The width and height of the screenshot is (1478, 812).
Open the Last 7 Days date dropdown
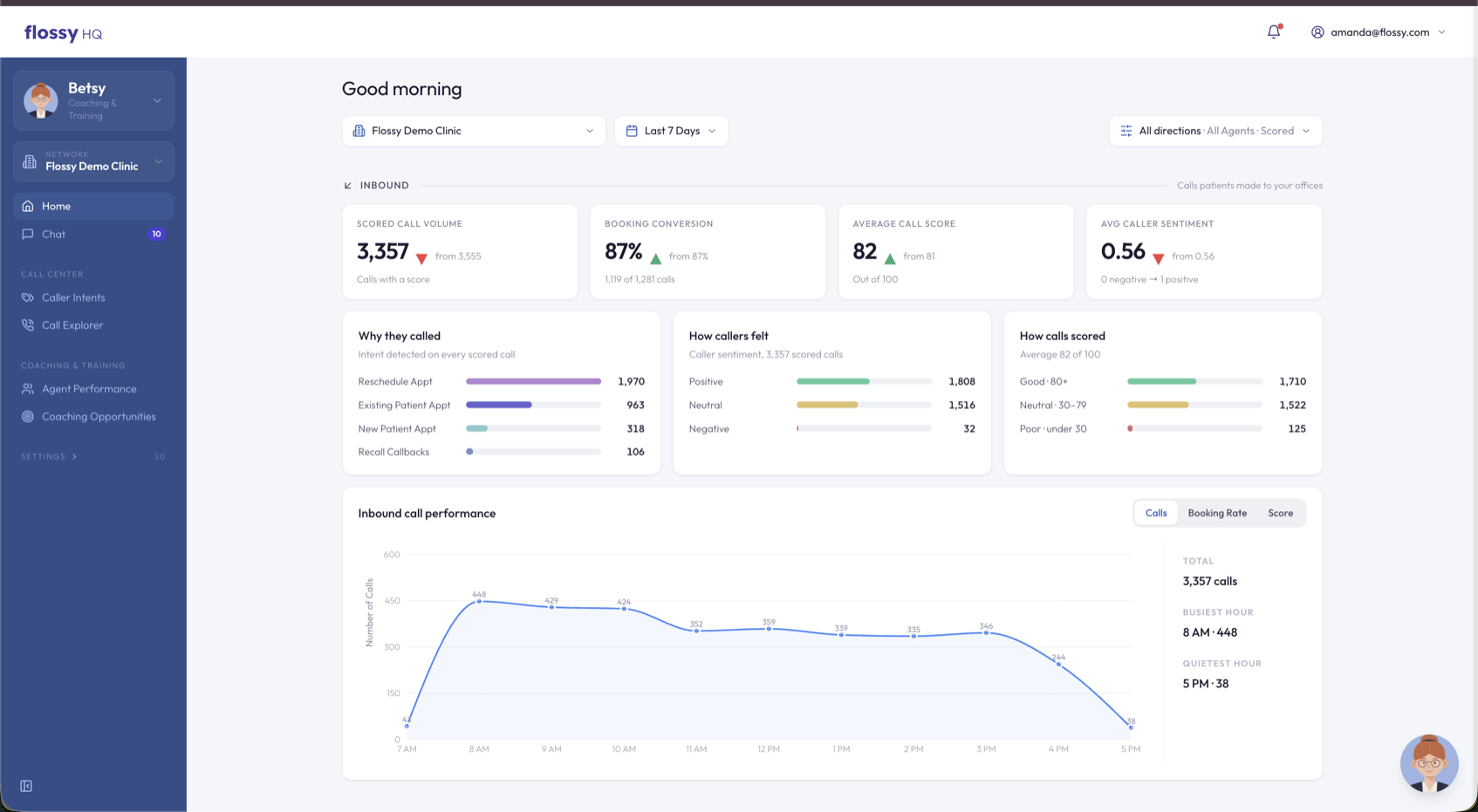671,131
